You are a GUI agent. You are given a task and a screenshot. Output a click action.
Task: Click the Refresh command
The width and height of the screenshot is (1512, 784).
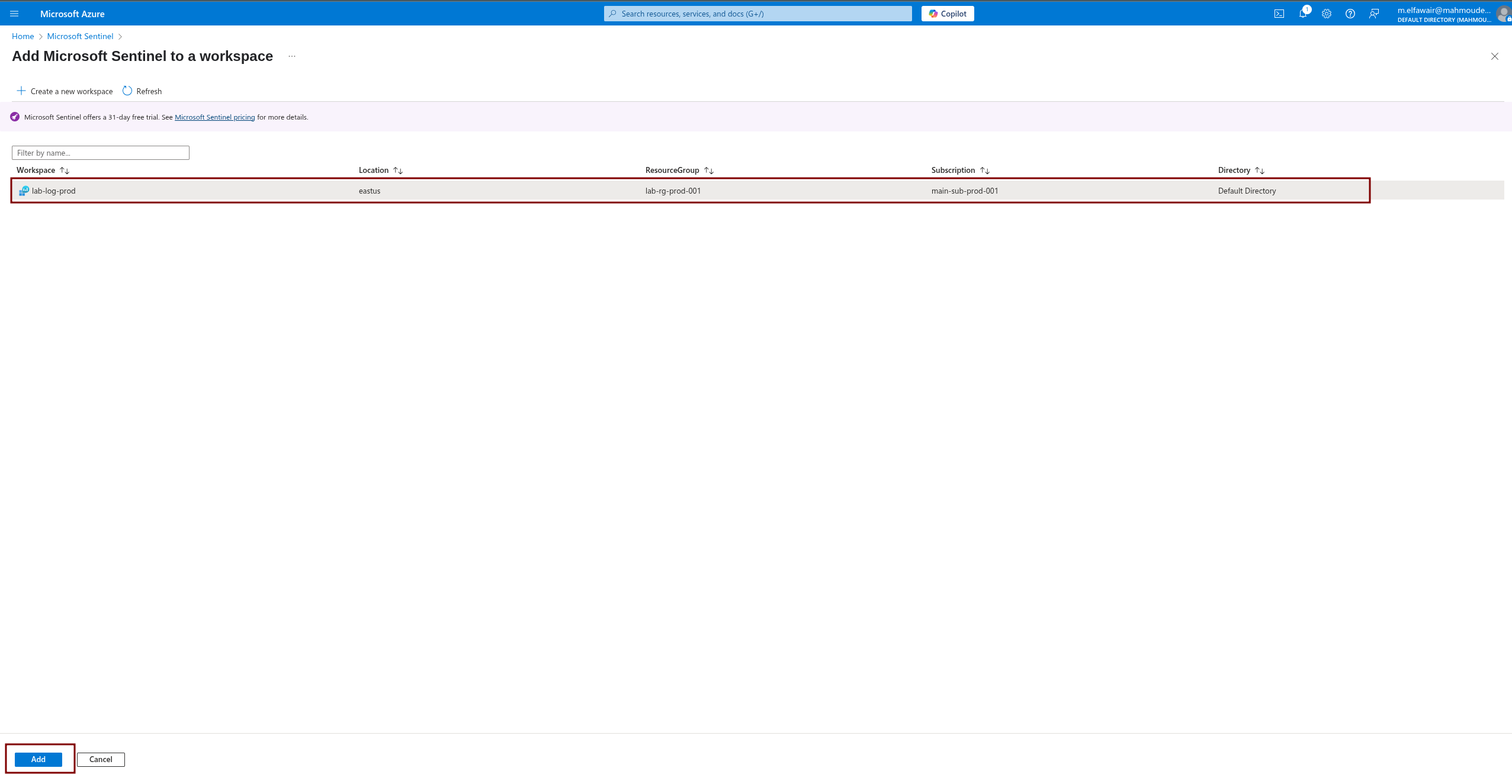pyautogui.click(x=143, y=91)
